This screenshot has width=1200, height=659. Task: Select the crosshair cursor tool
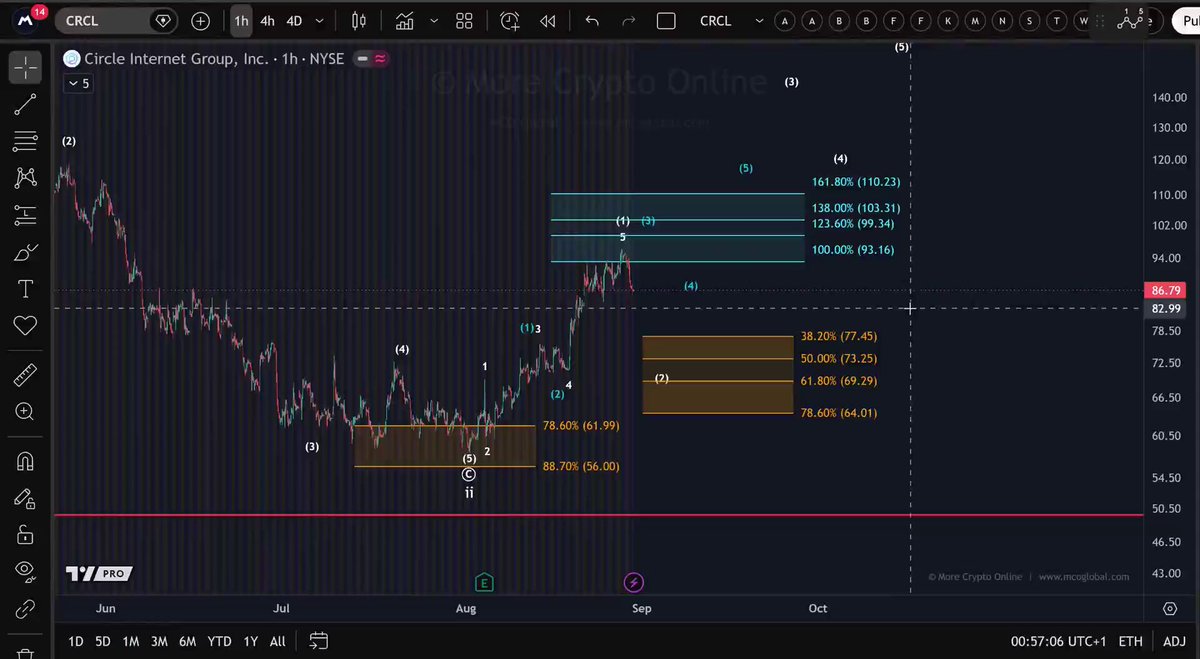pos(25,67)
